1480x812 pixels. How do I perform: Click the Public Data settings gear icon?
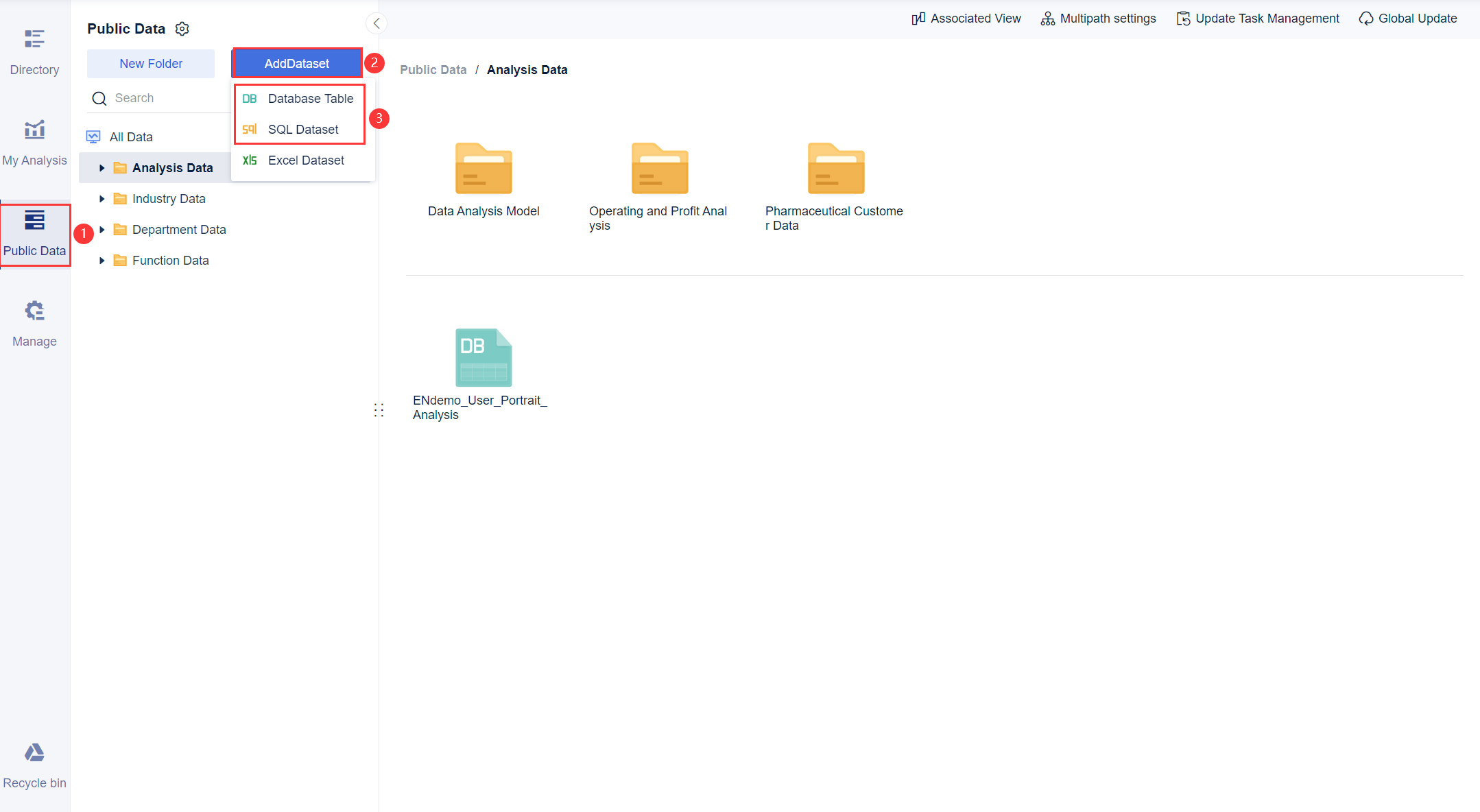coord(182,29)
